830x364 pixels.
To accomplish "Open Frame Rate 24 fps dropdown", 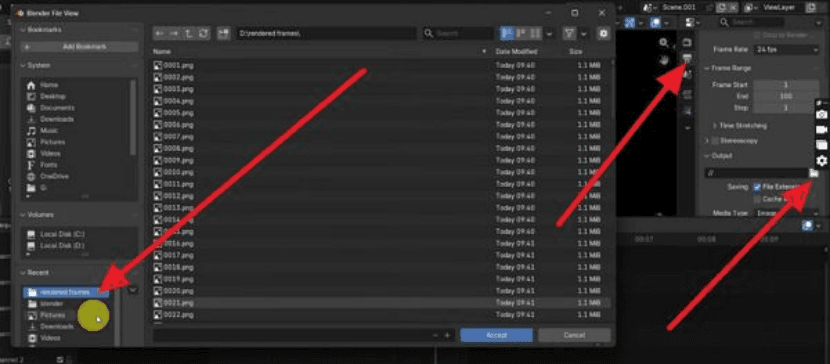I will tap(787, 49).
